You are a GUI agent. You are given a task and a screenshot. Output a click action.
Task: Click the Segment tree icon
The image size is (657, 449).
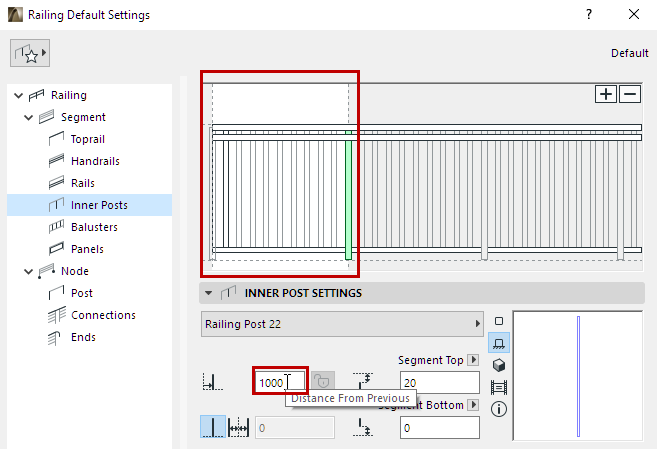(47, 117)
